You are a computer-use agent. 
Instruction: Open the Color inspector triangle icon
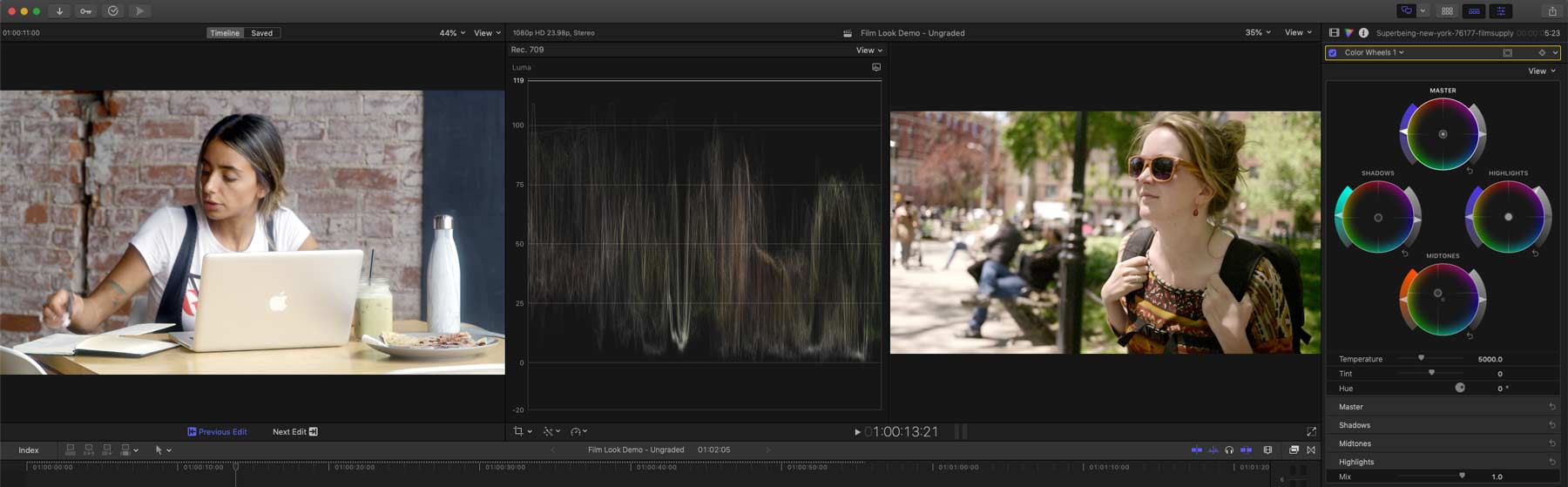click(x=1348, y=32)
